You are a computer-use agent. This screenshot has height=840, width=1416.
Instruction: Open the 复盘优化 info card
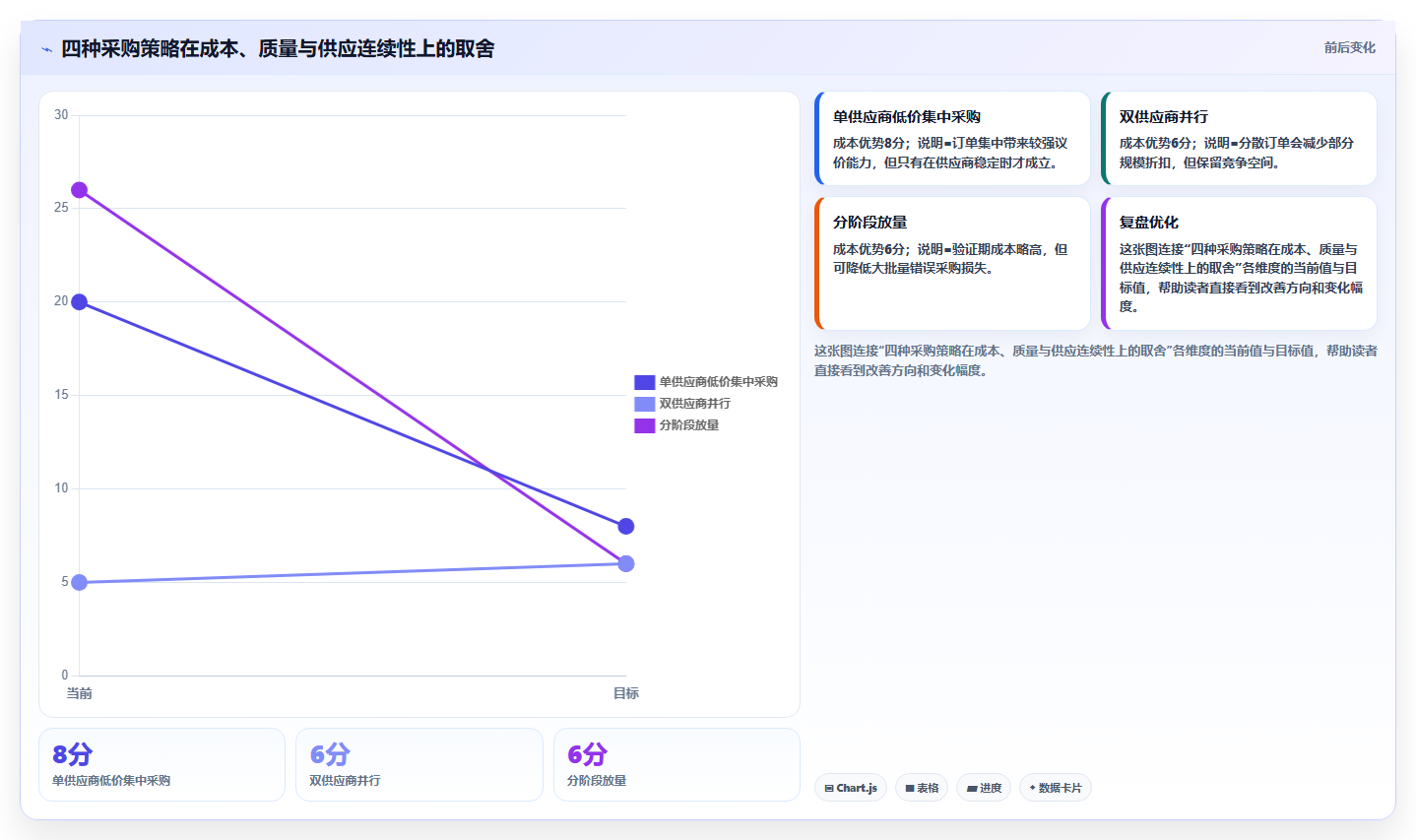coord(1239,264)
